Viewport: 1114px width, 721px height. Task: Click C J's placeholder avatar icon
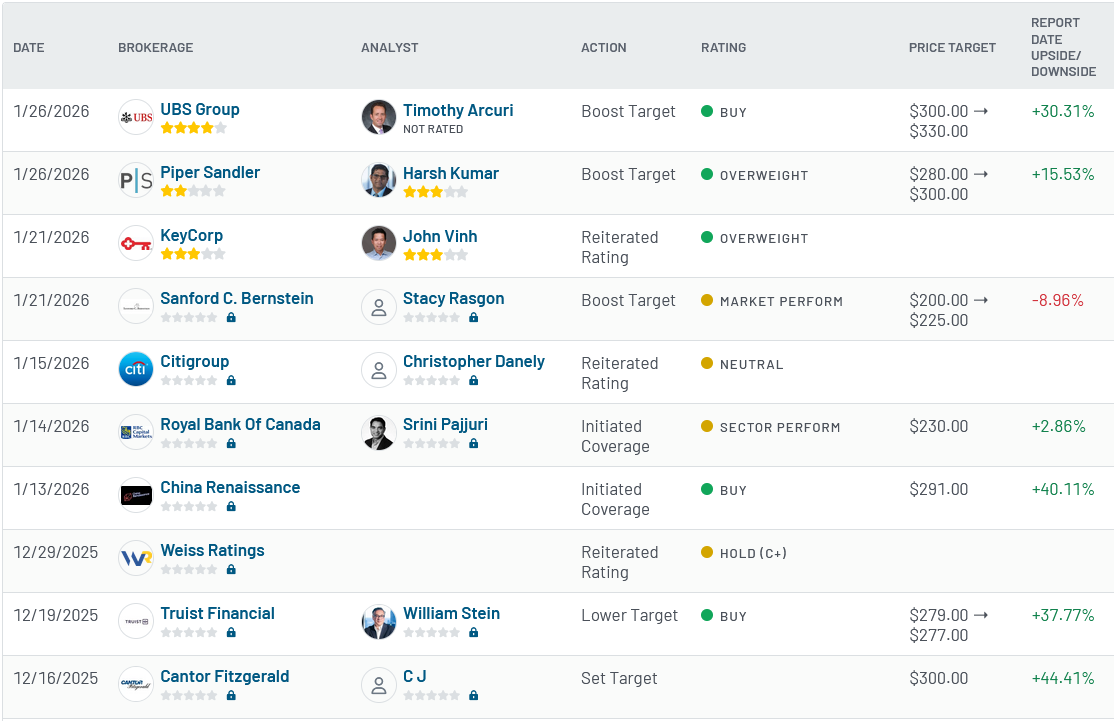point(379,685)
